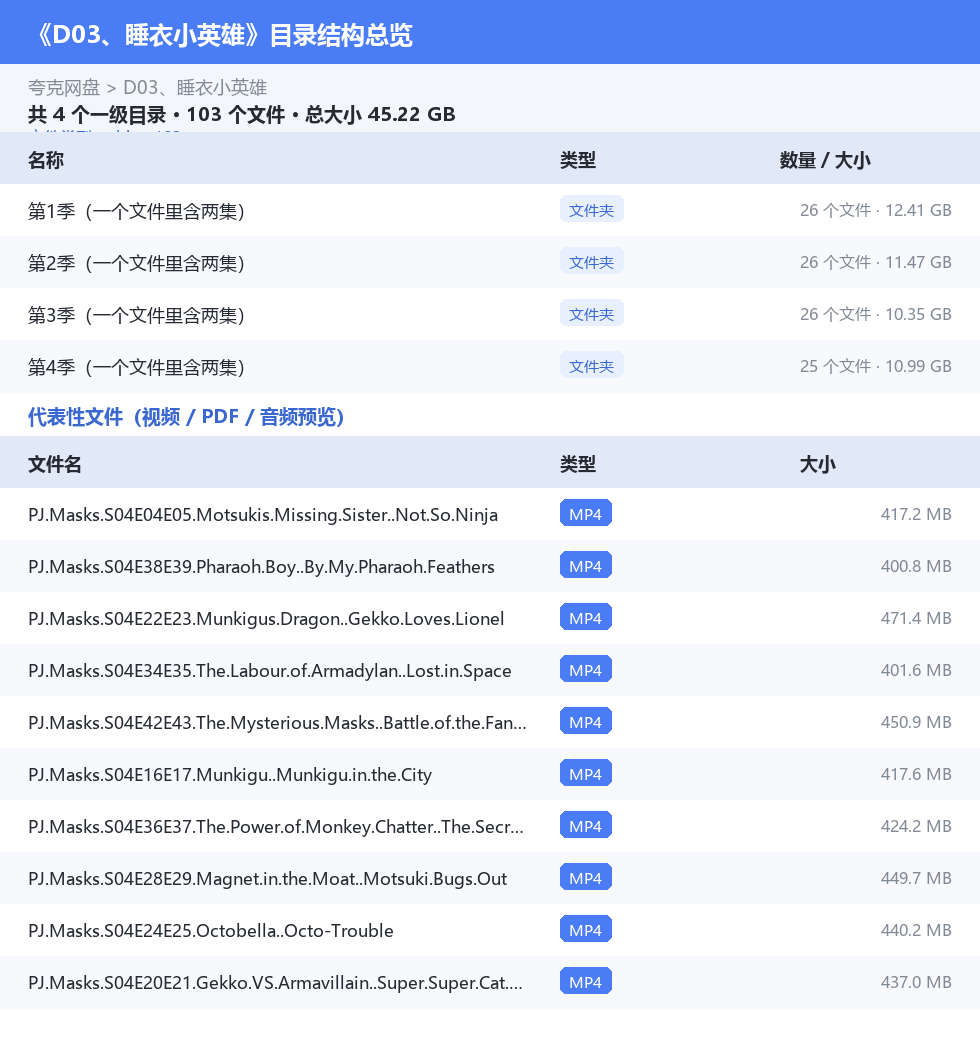
Task: Select the 417.6 MB size value
Action: (x=916, y=774)
